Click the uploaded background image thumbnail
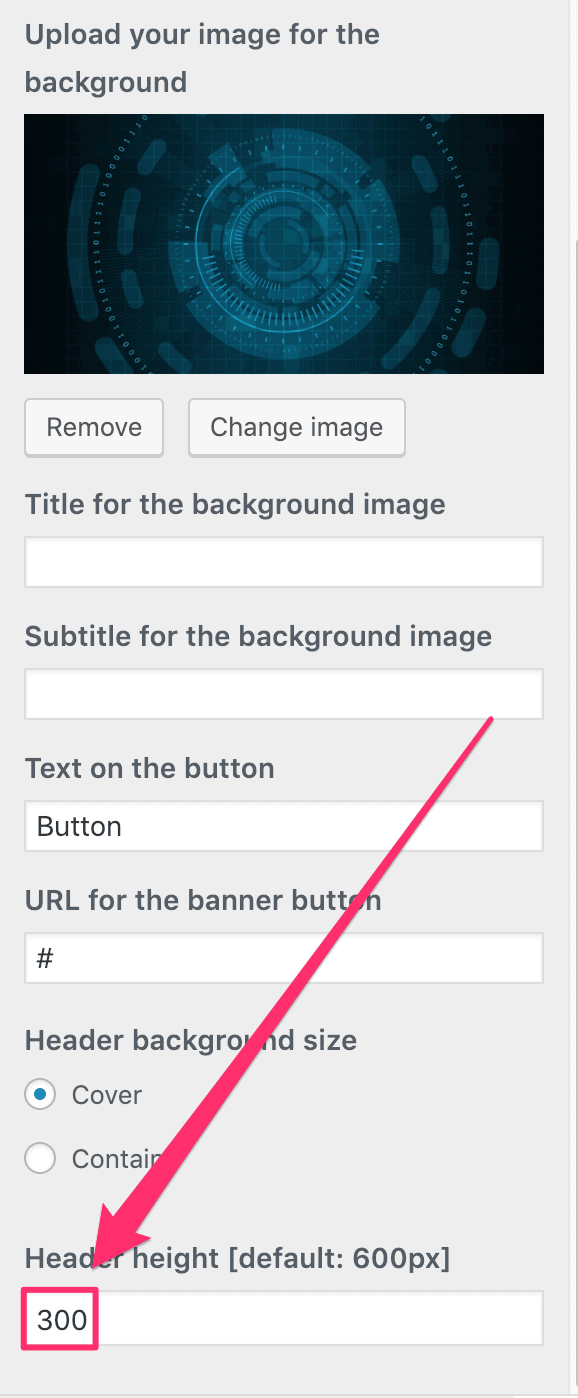This screenshot has height=1398, width=578. tap(283, 243)
